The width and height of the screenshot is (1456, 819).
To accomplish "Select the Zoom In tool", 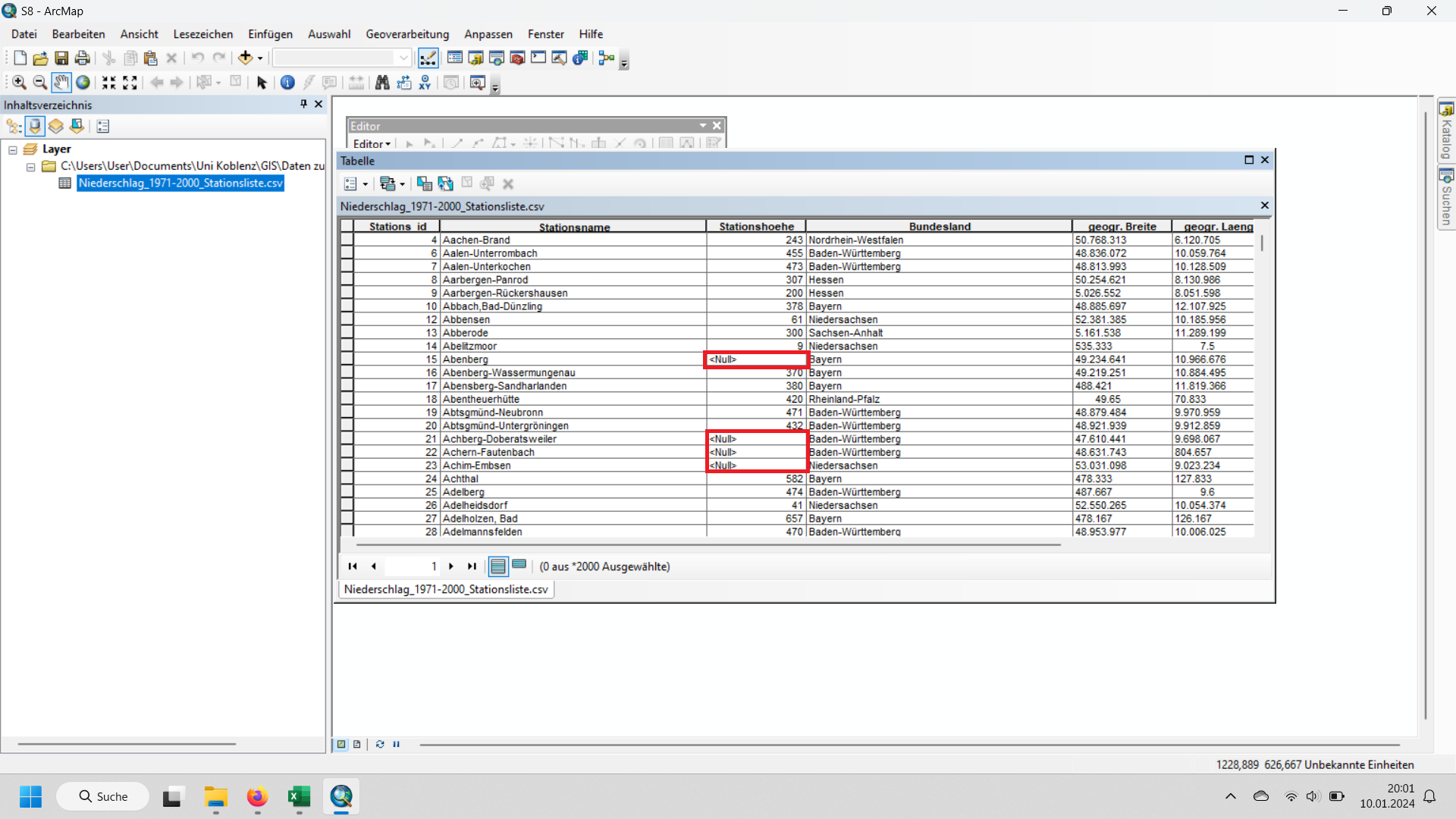I will pyautogui.click(x=19, y=83).
